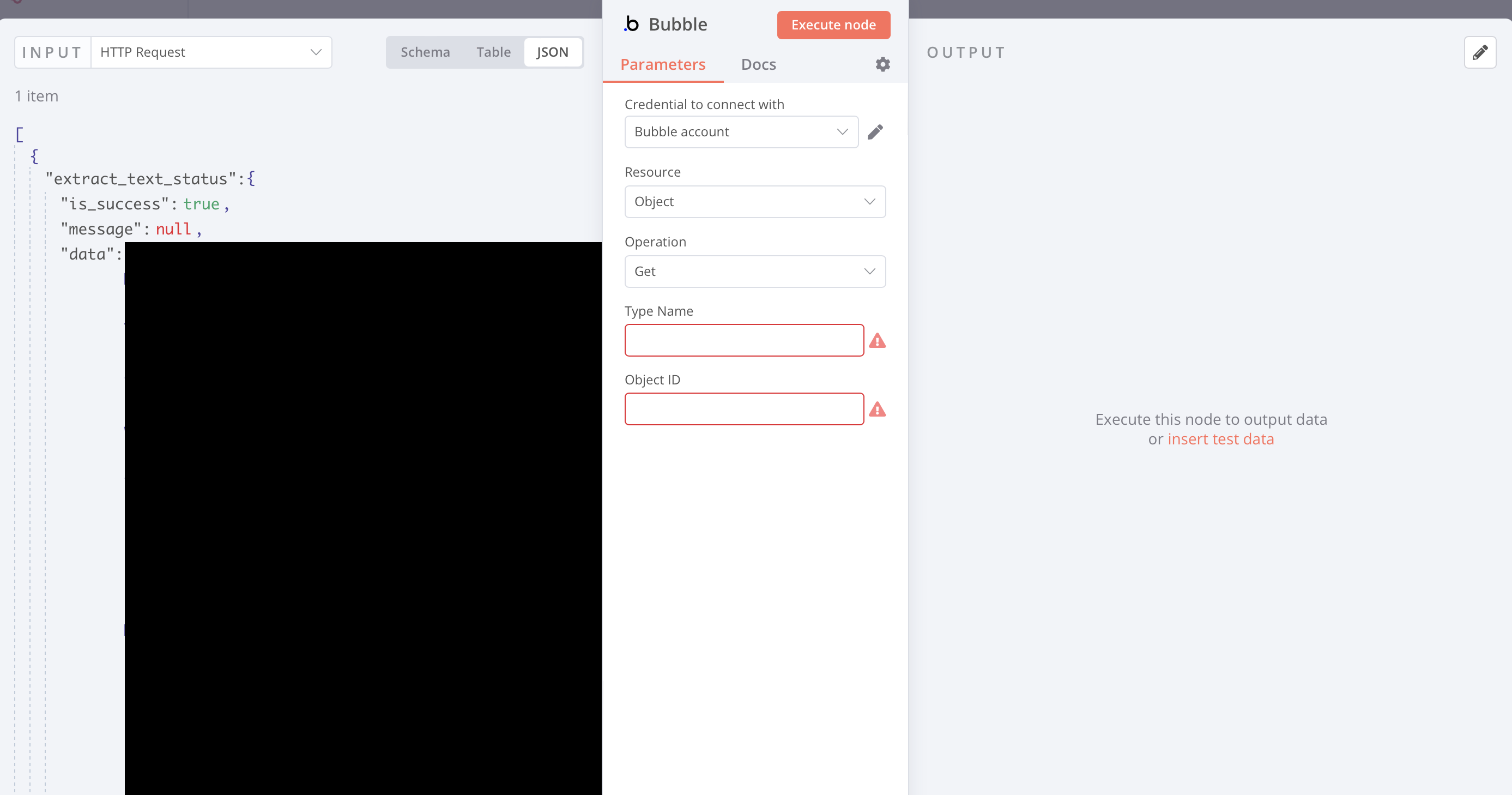Focus the Type Name input field

[743, 341]
